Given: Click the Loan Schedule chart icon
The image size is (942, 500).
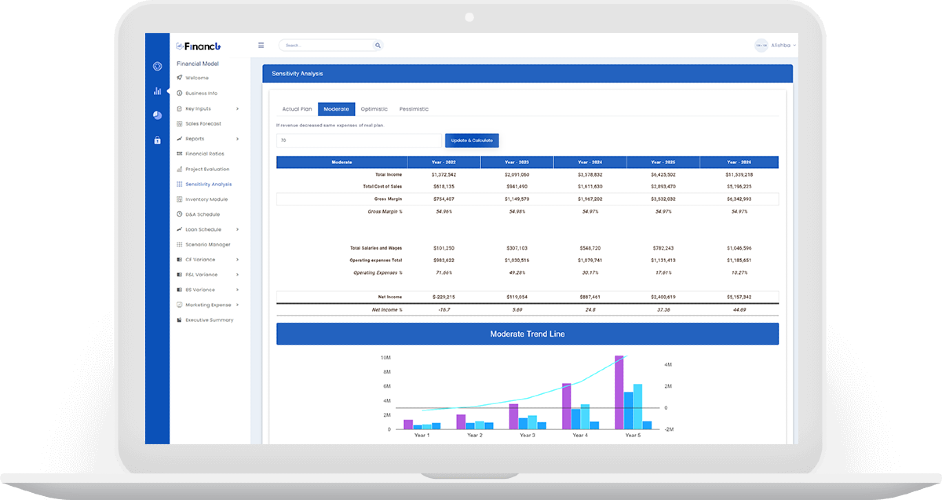Looking at the screenshot, I should point(179,230).
